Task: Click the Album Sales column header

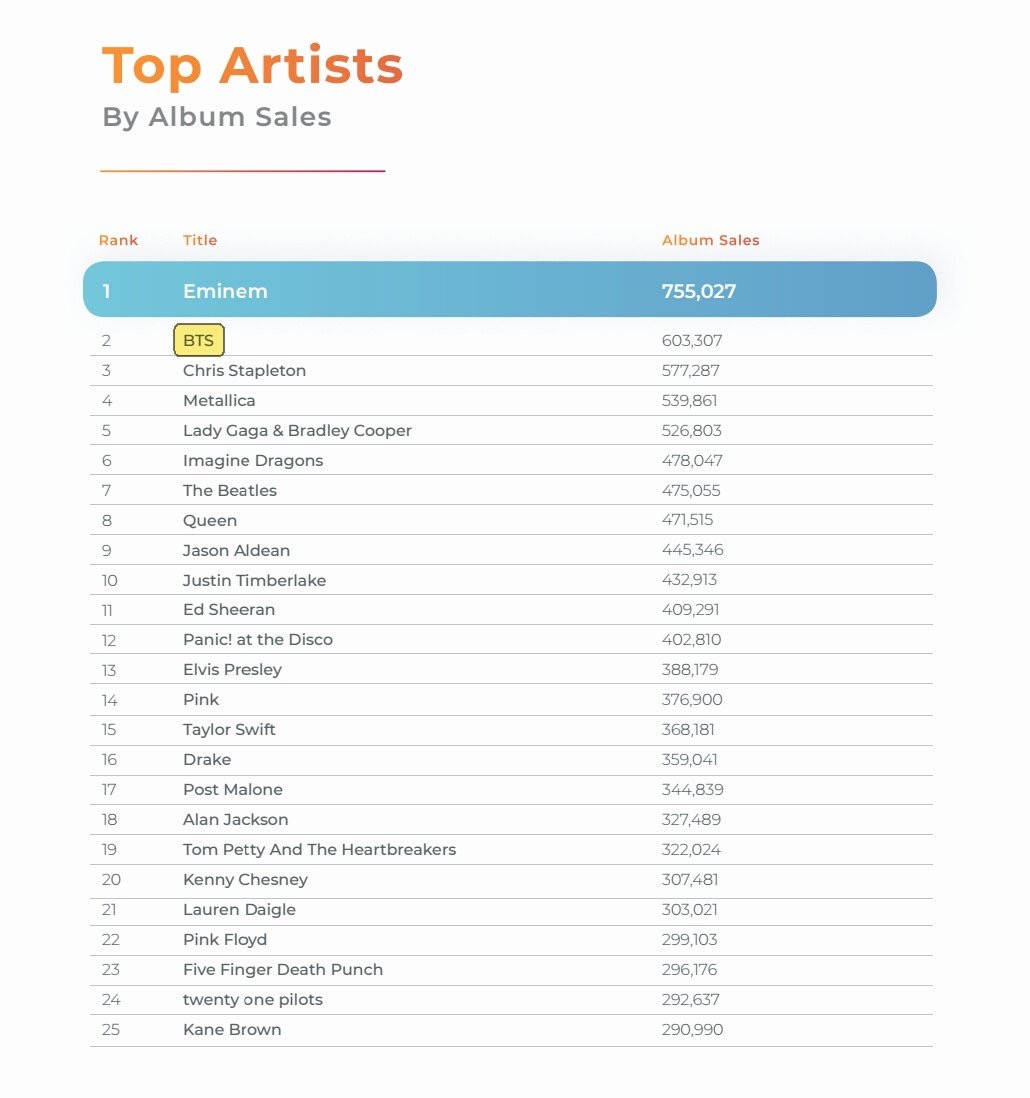Action: point(711,240)
